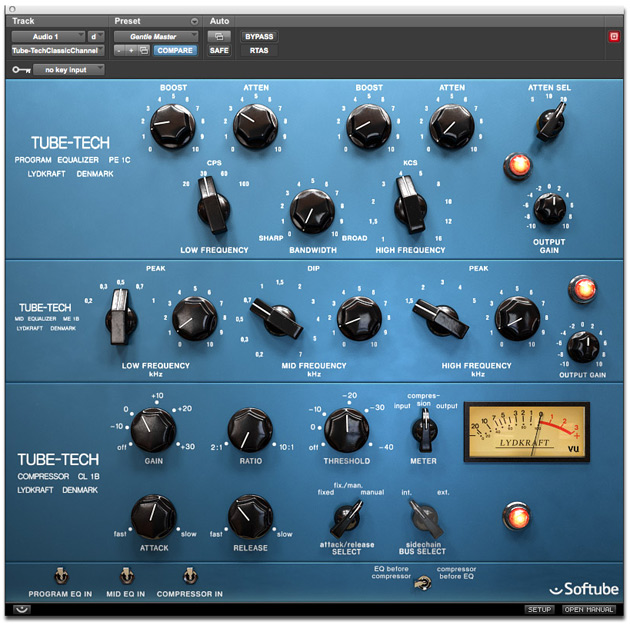
Task: Select the next preset plus button
Action: [x=131, y=51]
